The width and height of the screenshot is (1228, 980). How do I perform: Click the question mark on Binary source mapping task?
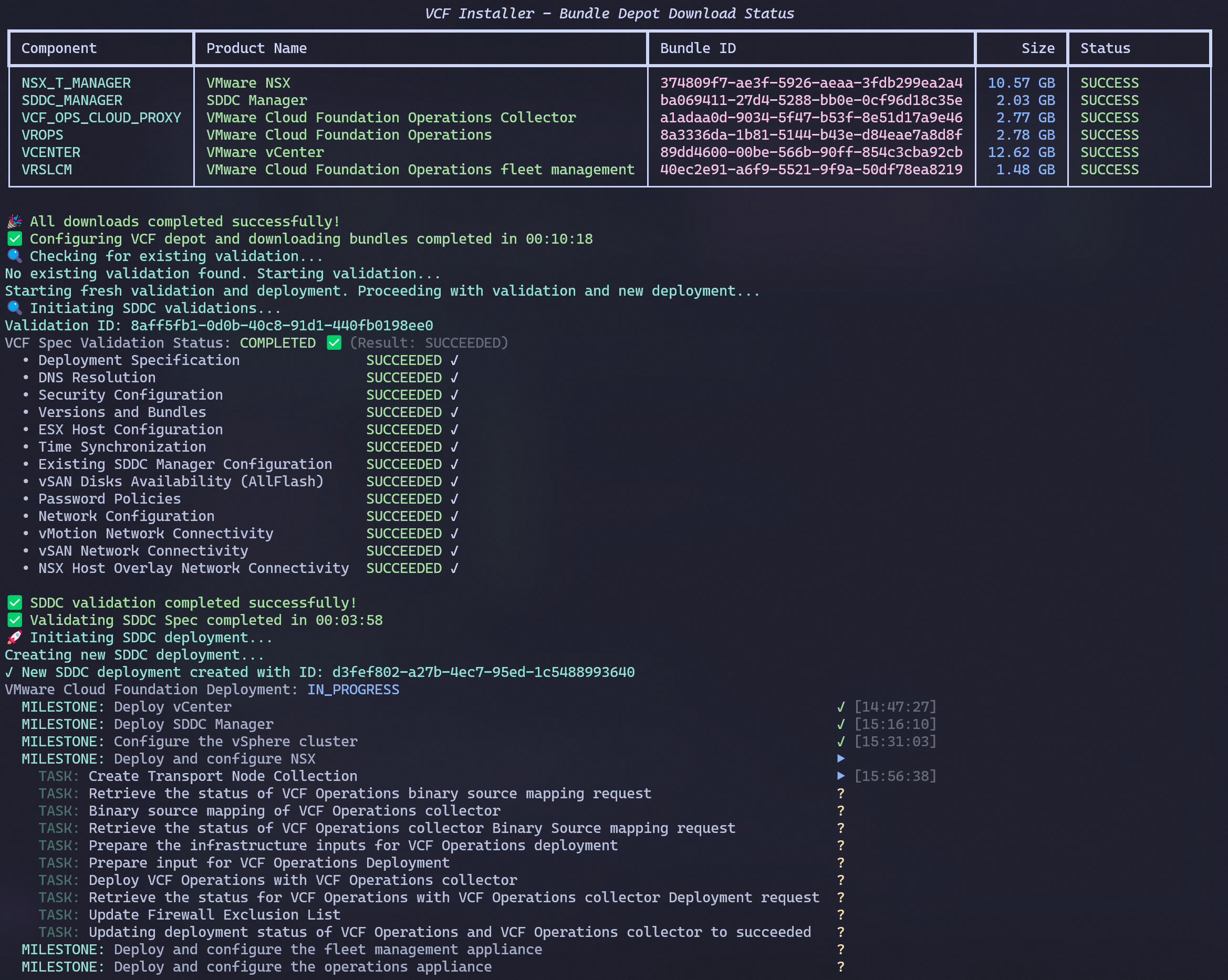click(x=841, y=811)
